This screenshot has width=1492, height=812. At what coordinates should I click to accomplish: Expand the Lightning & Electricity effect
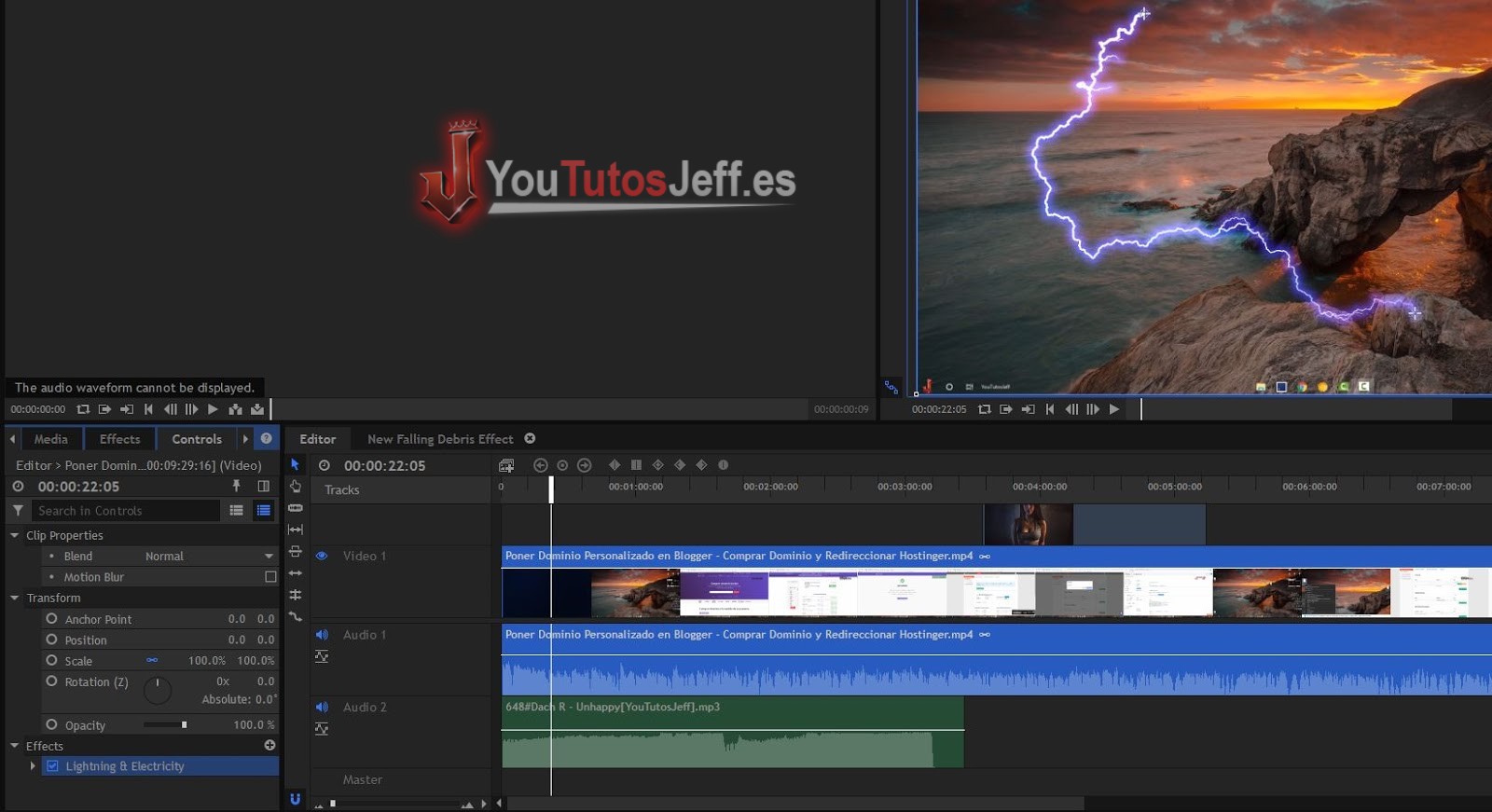33,766
